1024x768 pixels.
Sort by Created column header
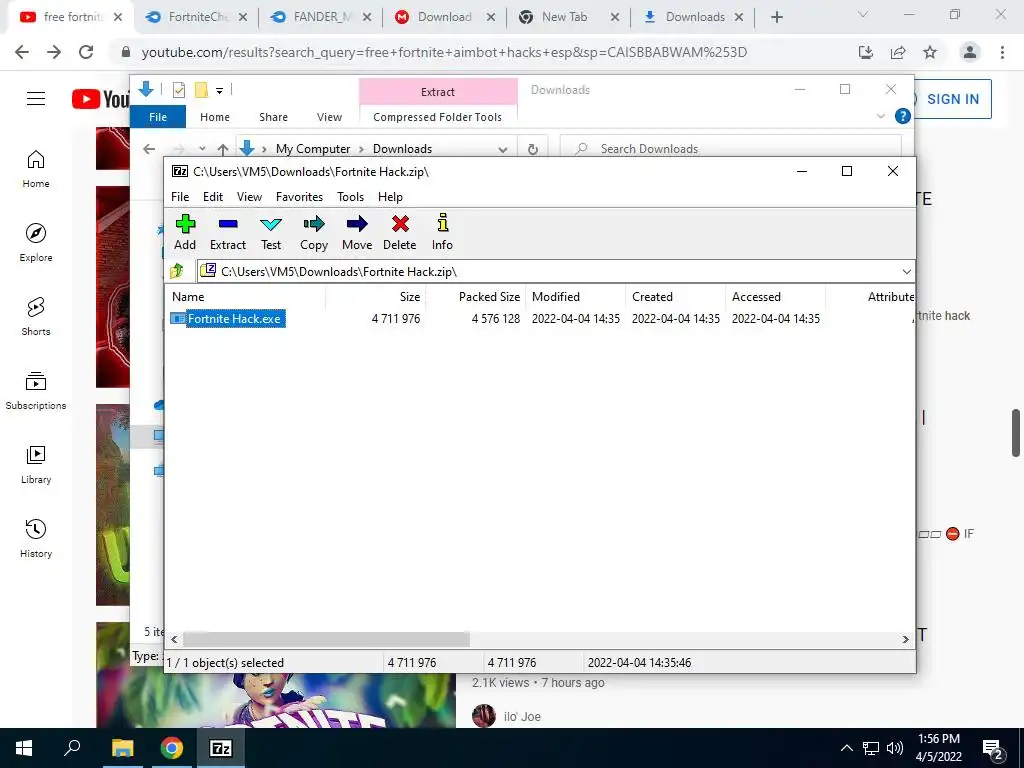pos(652,296)
